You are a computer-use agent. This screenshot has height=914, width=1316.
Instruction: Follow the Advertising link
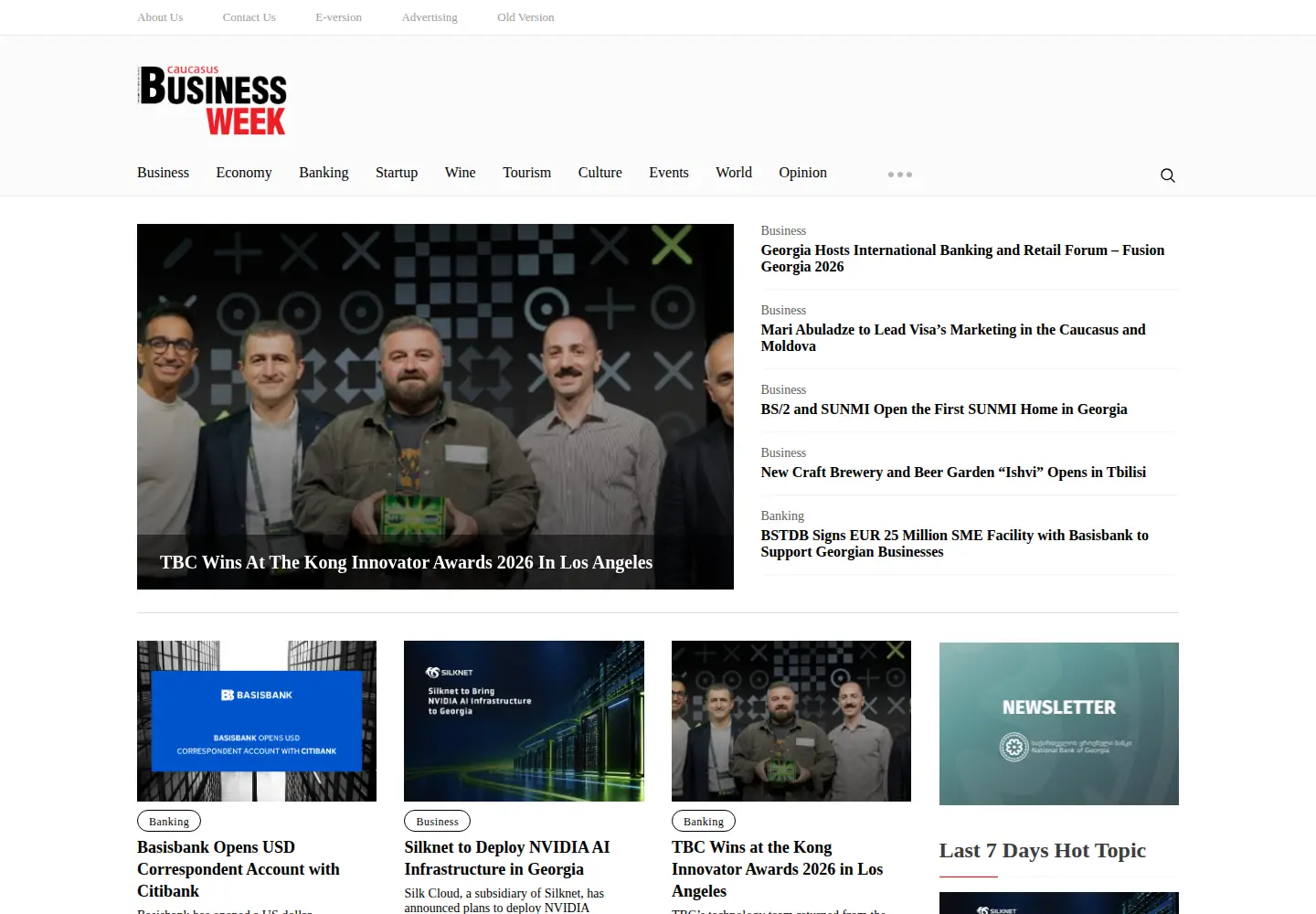point(430,17)
